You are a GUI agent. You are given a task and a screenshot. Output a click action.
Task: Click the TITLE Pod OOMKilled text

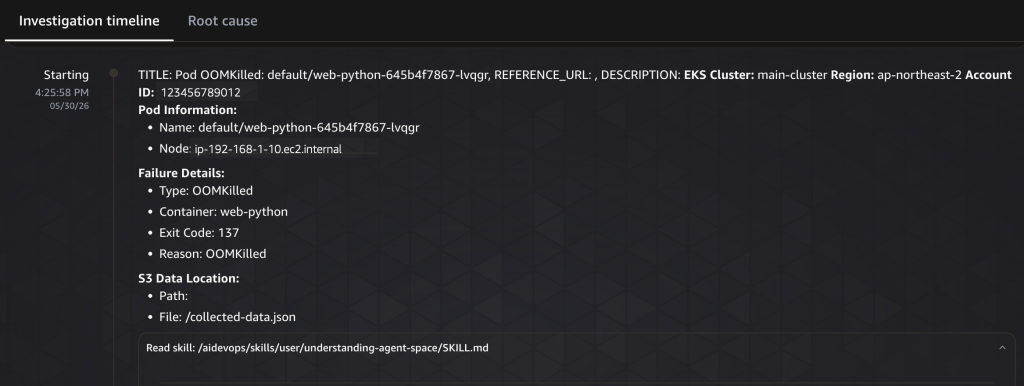(x=313, y=75)
